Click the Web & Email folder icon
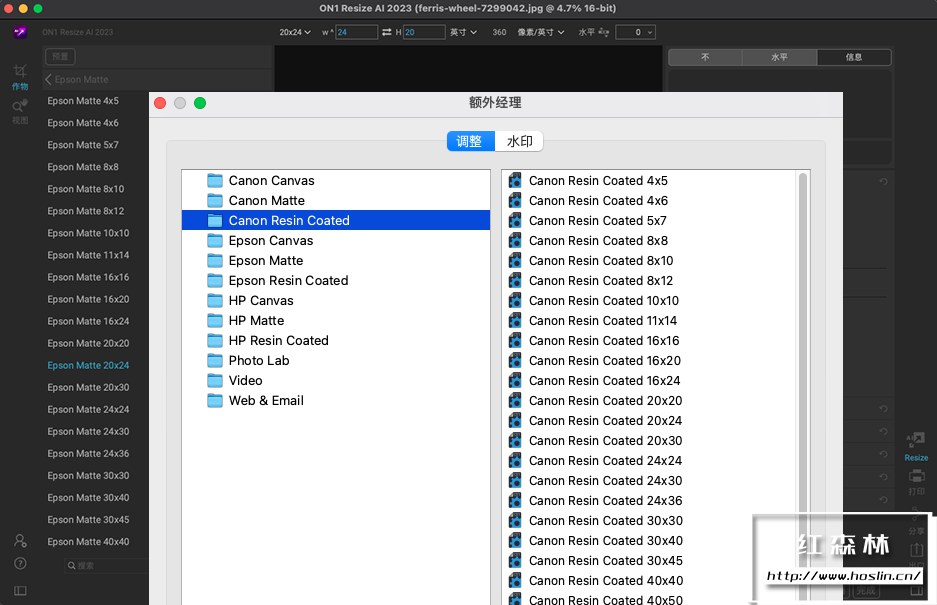This screenshot has width=937, height=605. pyautogui.click(x=215, y=401)
